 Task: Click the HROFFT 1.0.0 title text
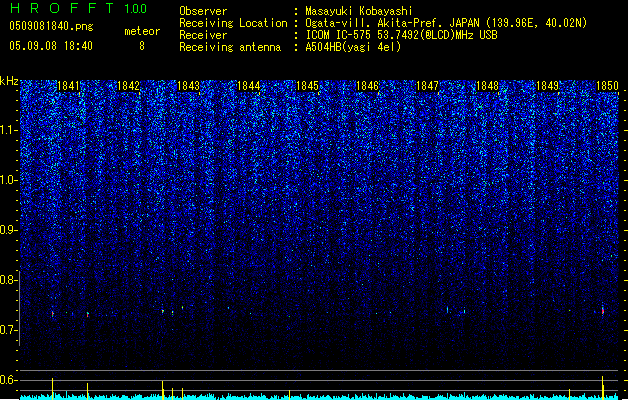[x=78, y=8]
